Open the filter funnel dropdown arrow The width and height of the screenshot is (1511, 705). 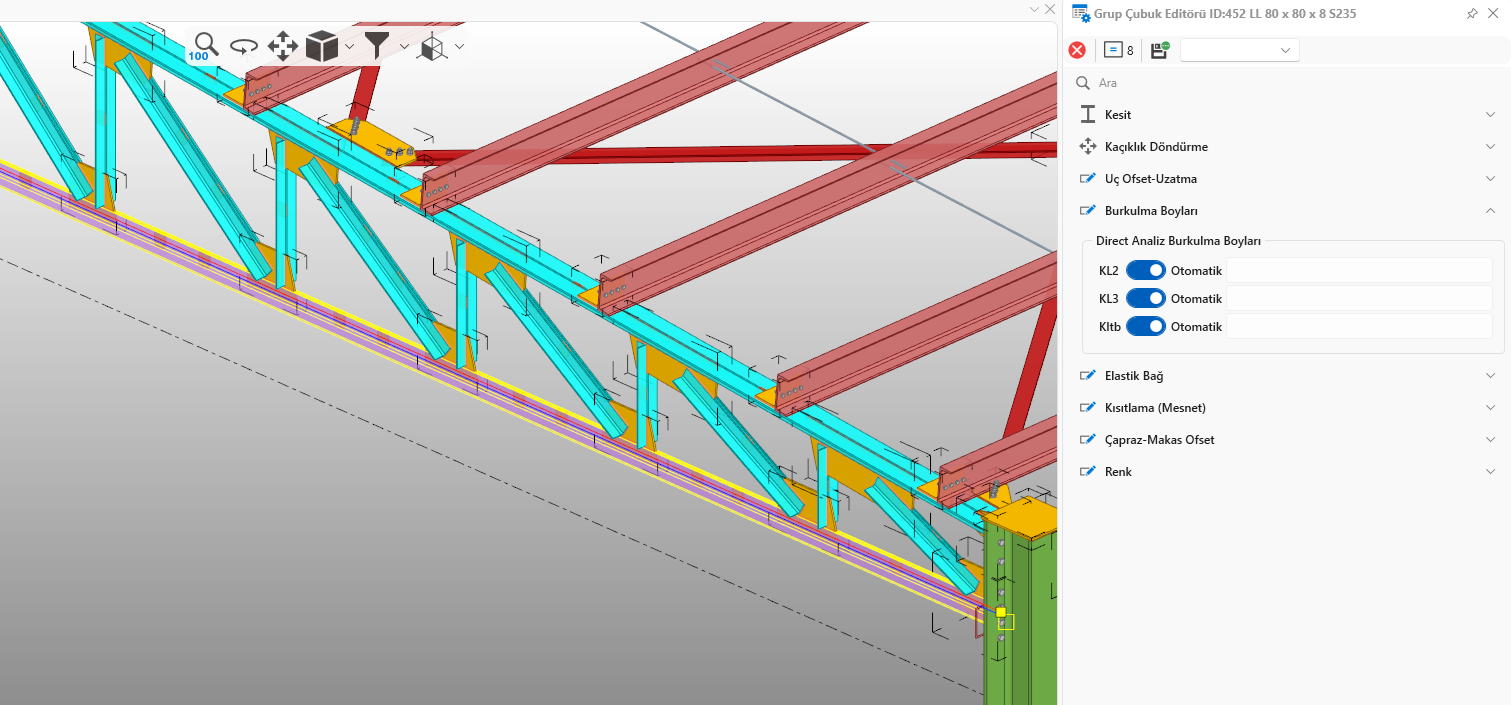point(404,46)
